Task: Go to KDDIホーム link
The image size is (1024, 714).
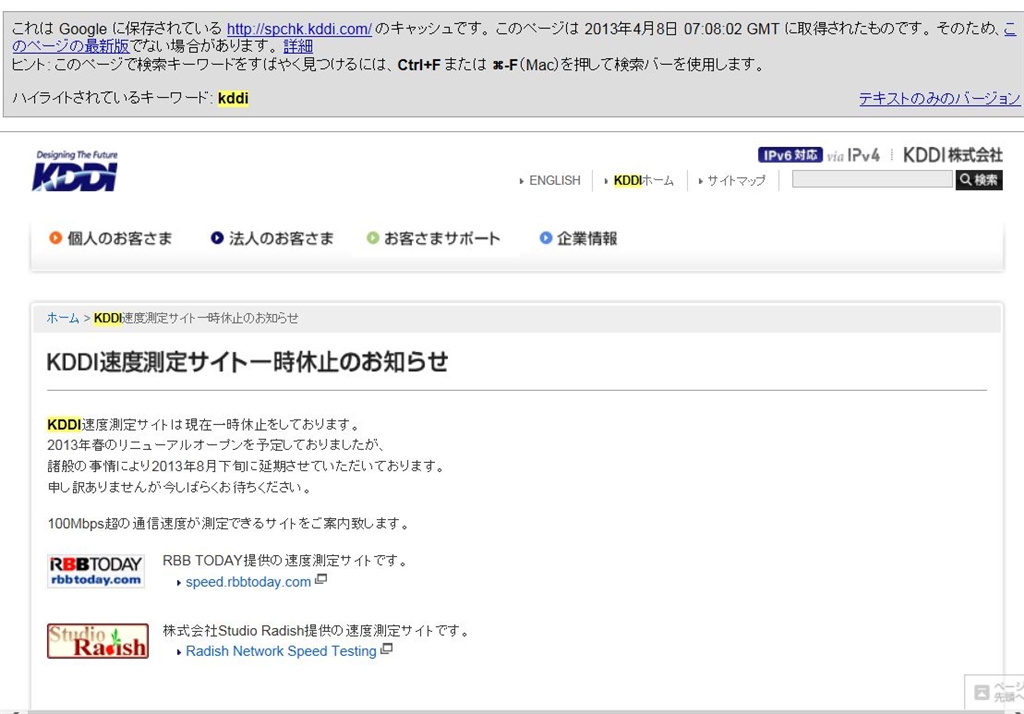Action: click(x=643, y=180)
